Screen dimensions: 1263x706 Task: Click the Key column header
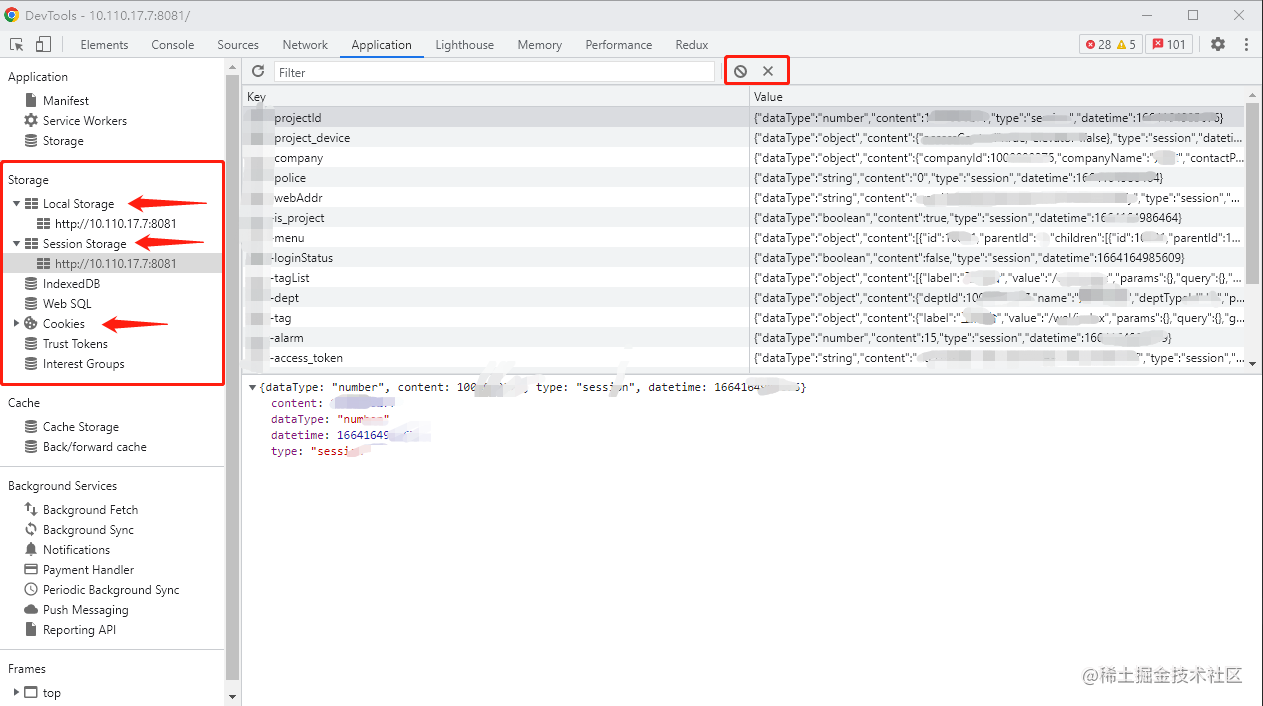(x=496, y=97)
